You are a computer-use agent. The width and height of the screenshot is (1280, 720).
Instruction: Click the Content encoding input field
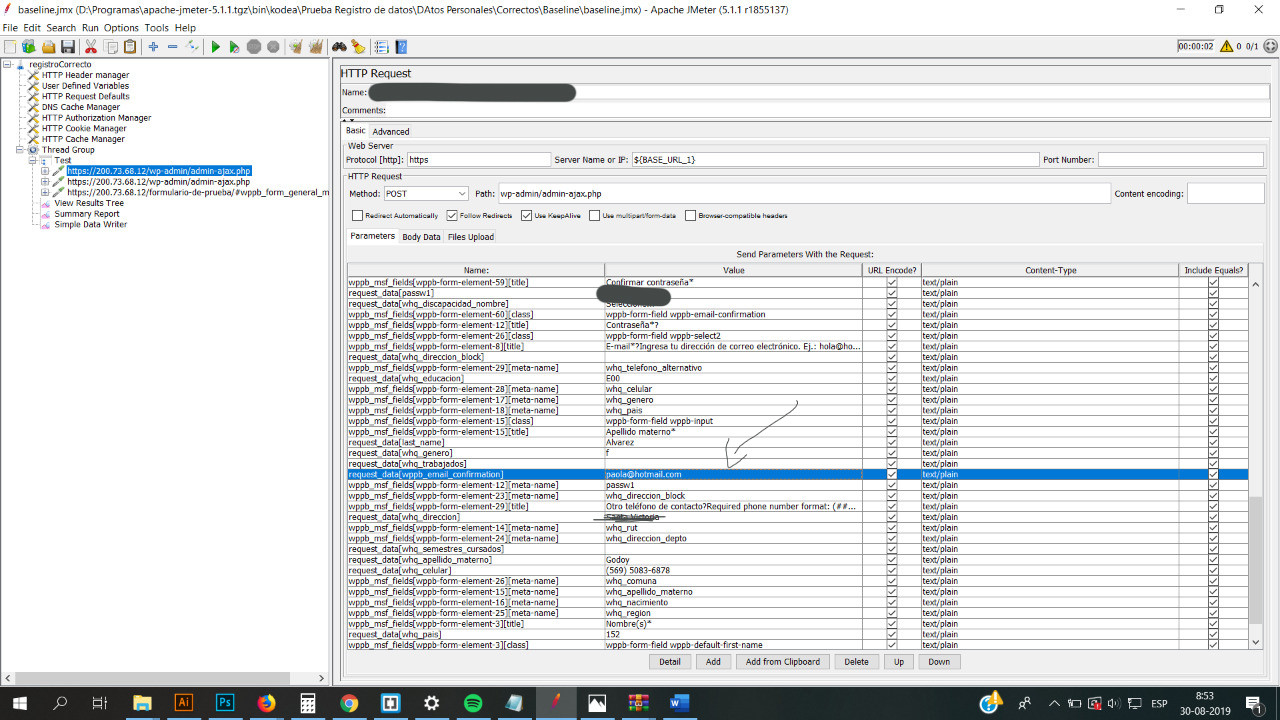pyautogui.click(x=1225, y=194)
